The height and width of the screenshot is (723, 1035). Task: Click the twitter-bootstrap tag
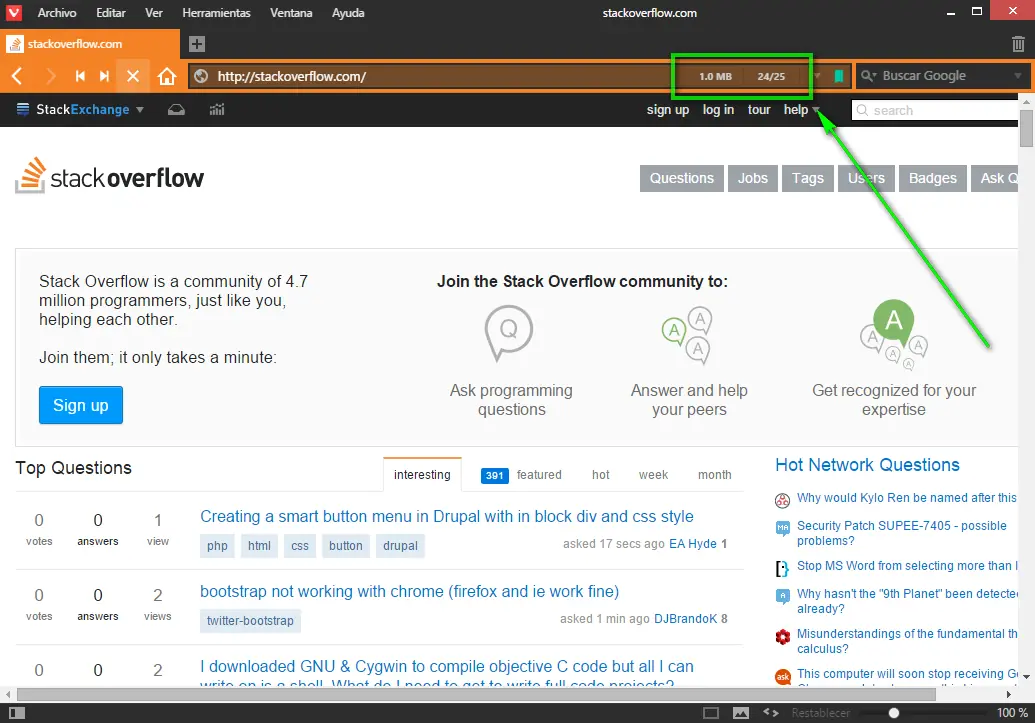click(250, 621)
